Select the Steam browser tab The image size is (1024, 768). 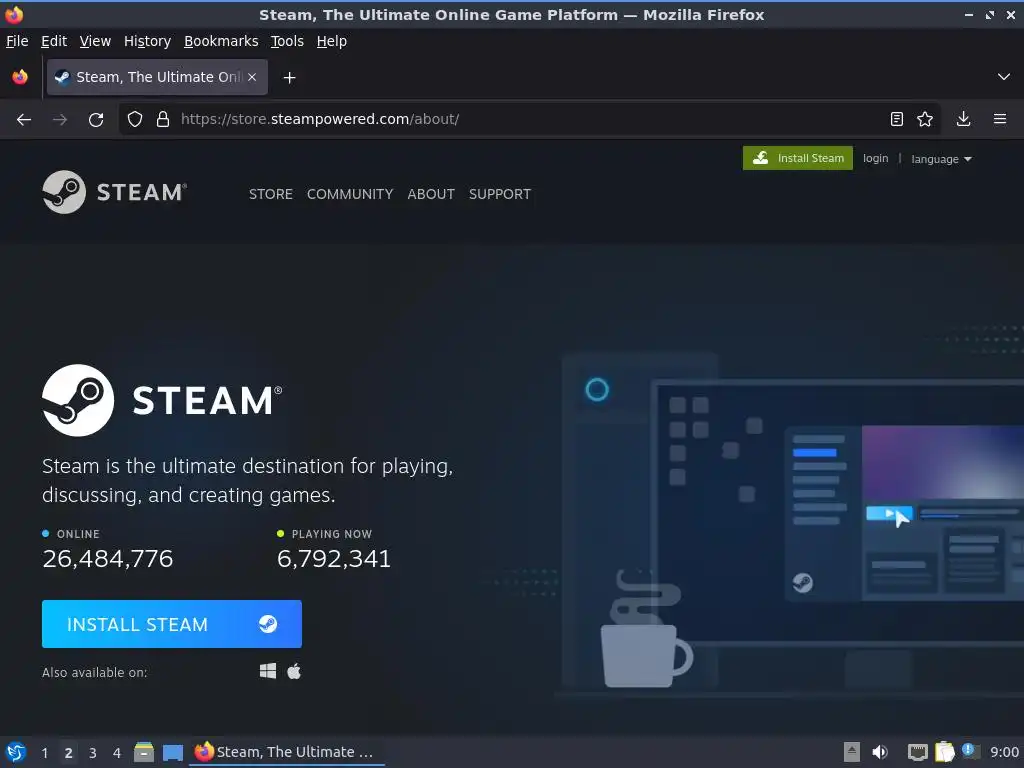click(x=157, y=77)
